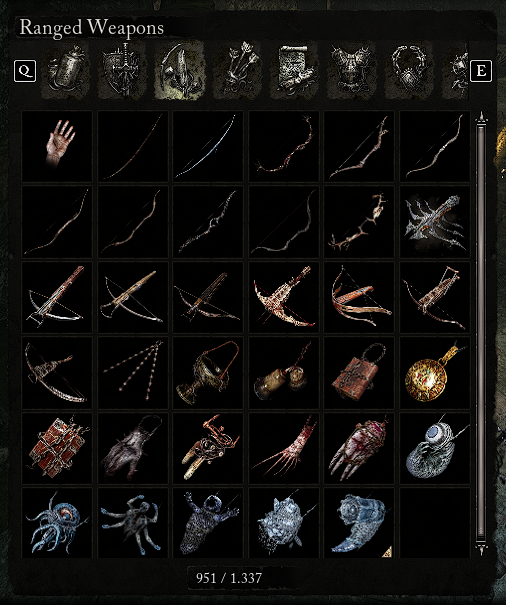This screenshot has width=506, height=605.
Task: Open the shield and sword category tab
Action: [122, 71]
